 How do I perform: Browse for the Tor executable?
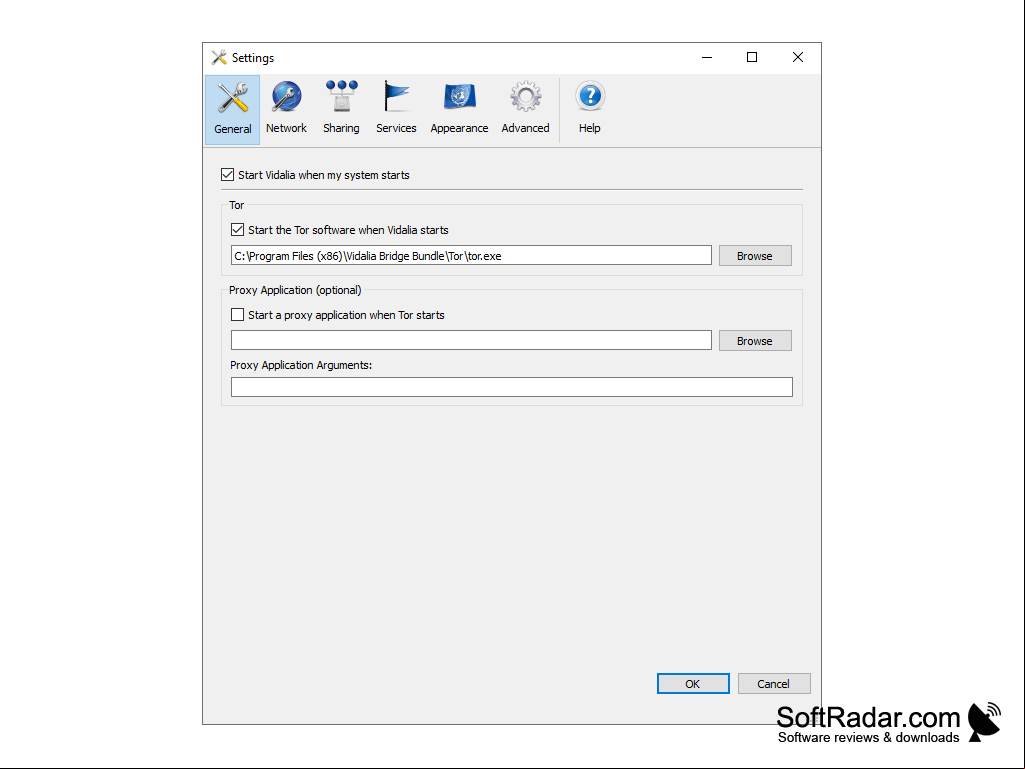coord(755,256)
